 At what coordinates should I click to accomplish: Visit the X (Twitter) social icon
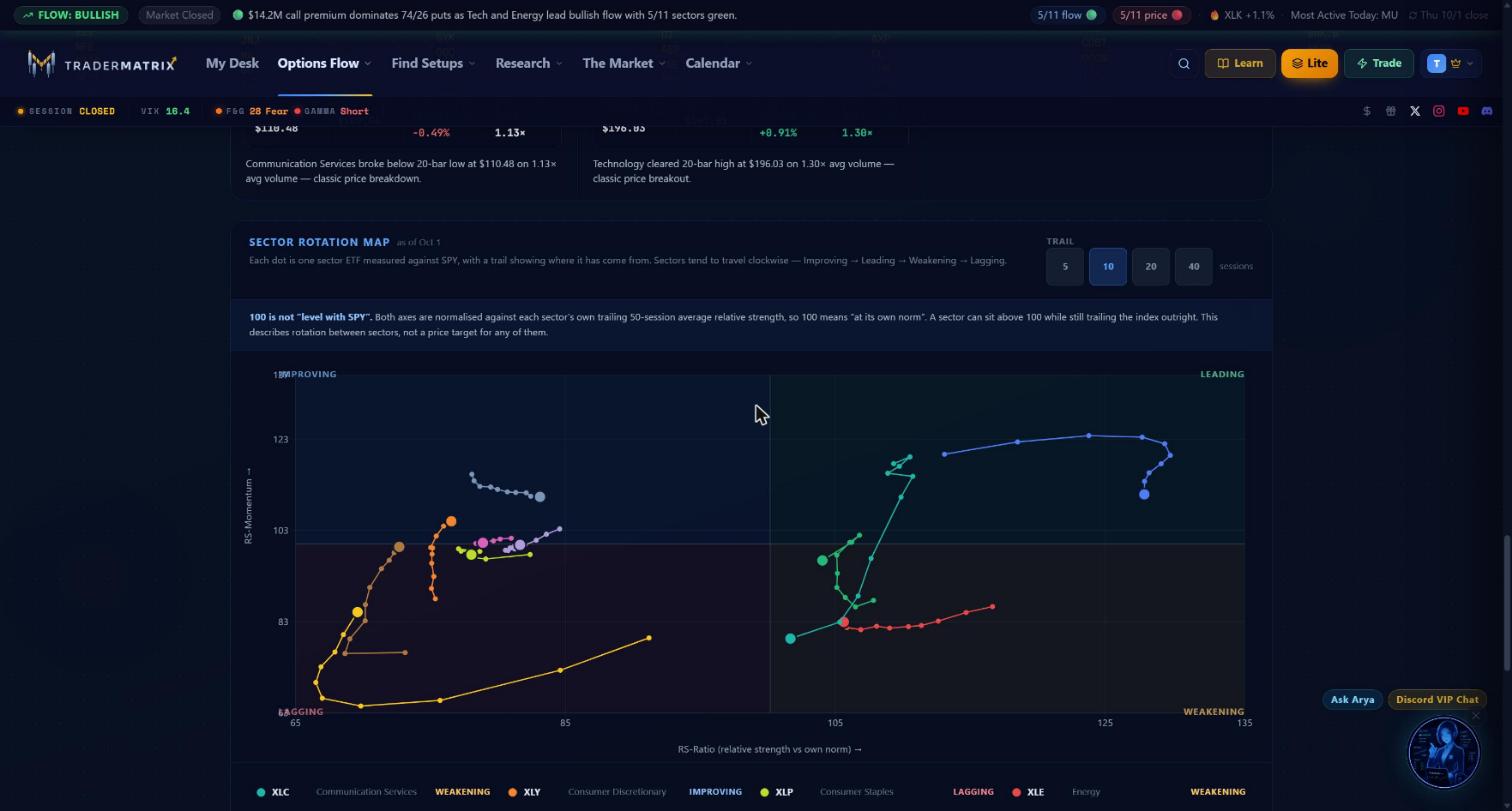(1415, 111)
